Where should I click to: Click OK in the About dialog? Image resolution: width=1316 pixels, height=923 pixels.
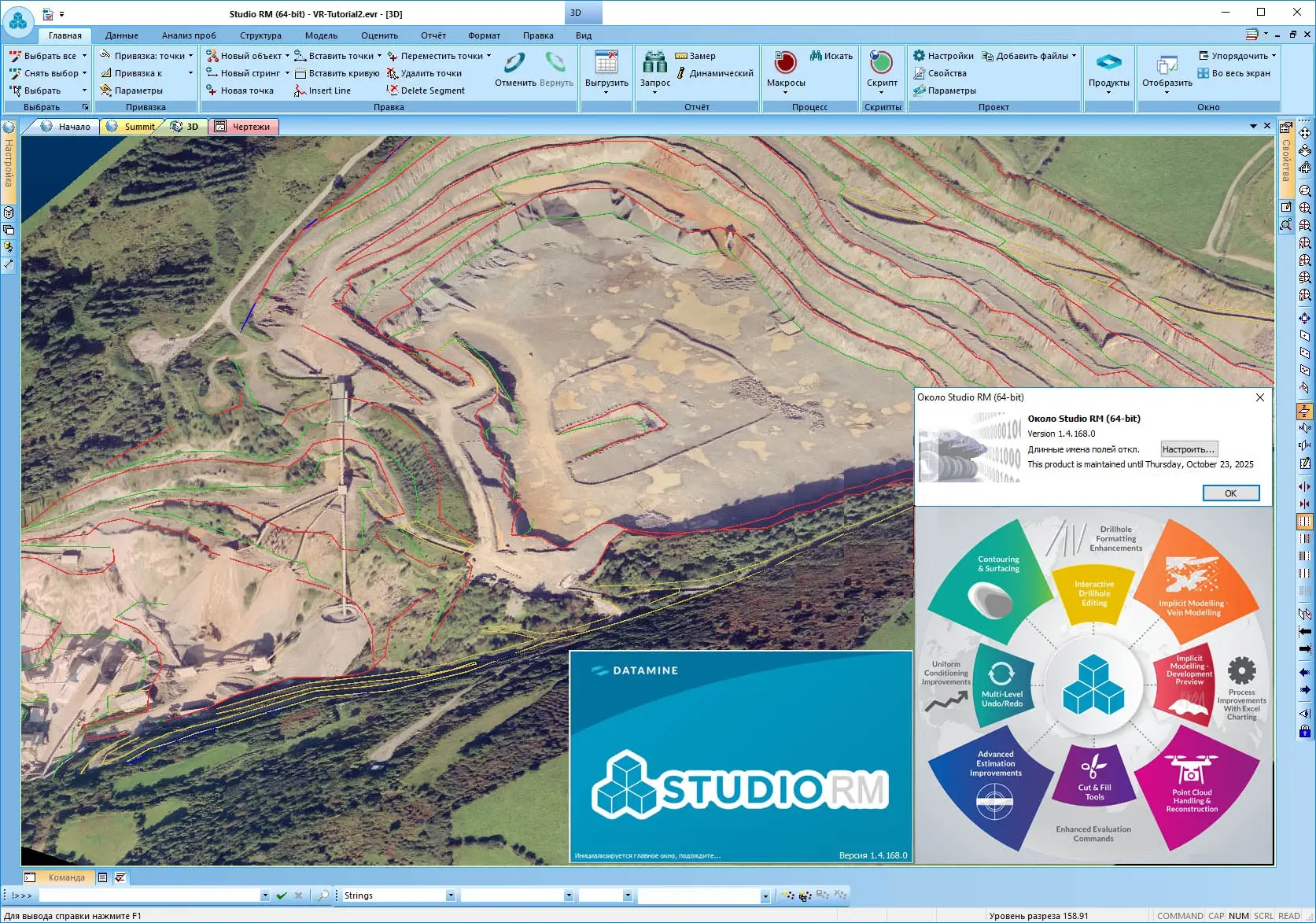click(x=1230, y=493)
